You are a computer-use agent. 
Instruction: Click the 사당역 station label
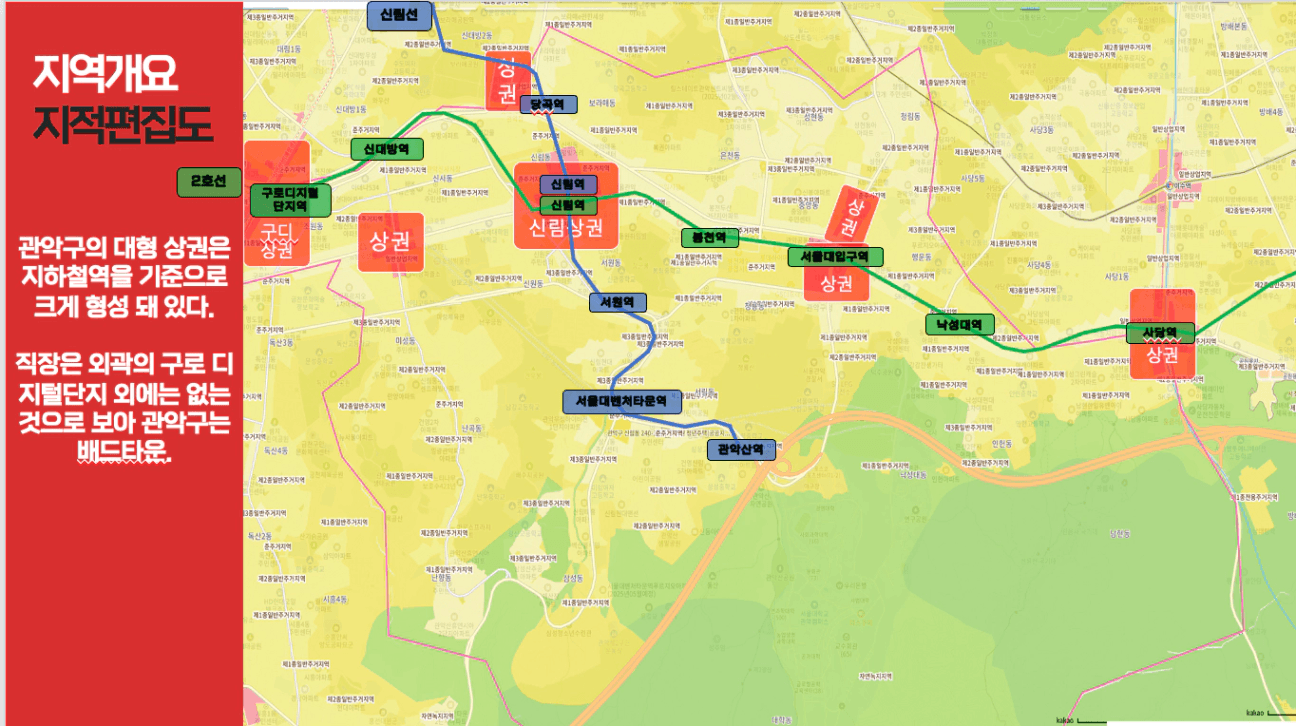point(1160,333)
